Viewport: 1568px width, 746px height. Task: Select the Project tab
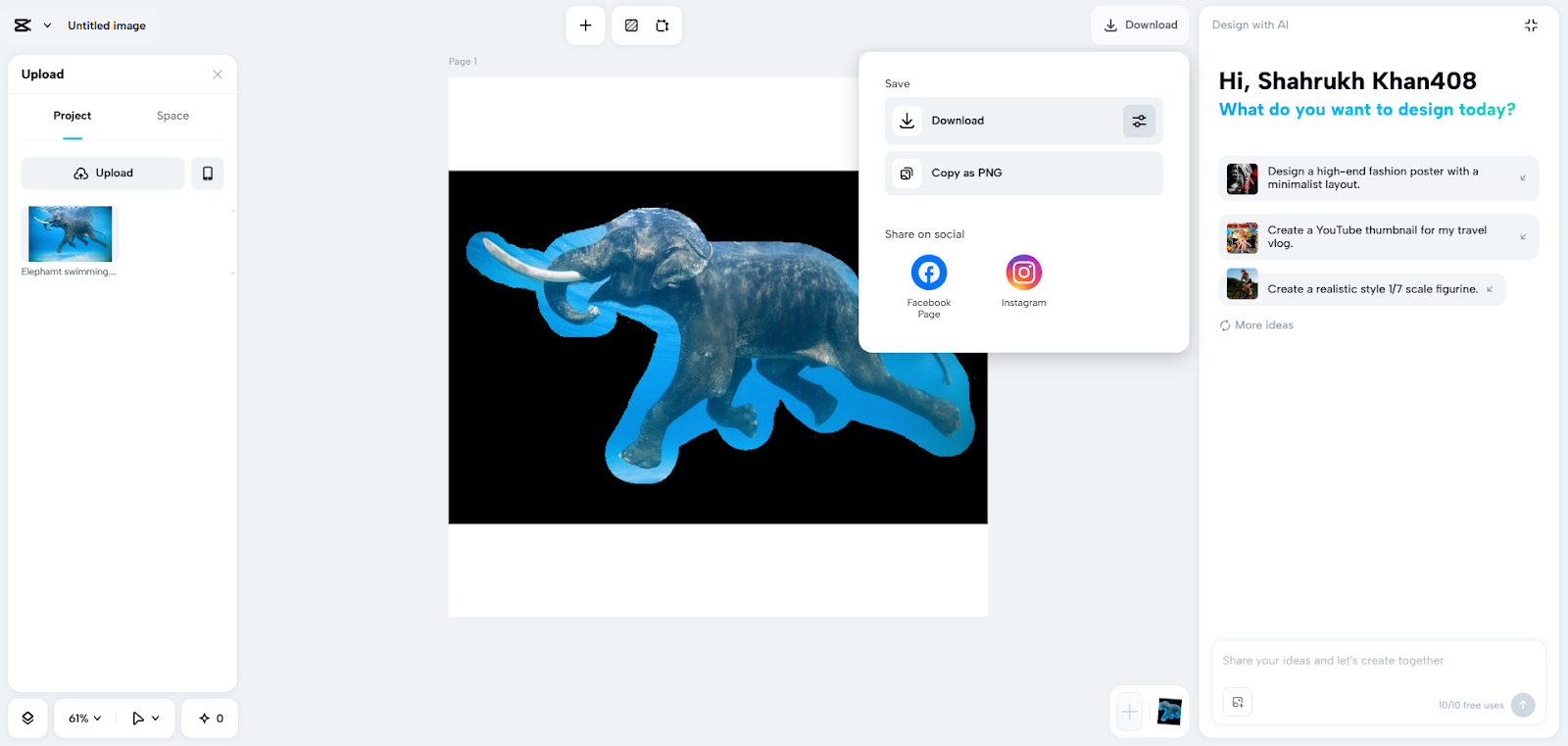(x=73, y=116)
